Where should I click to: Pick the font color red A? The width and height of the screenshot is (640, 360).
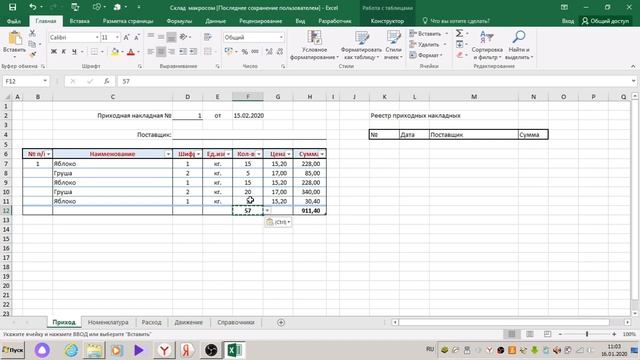[131, 51]
